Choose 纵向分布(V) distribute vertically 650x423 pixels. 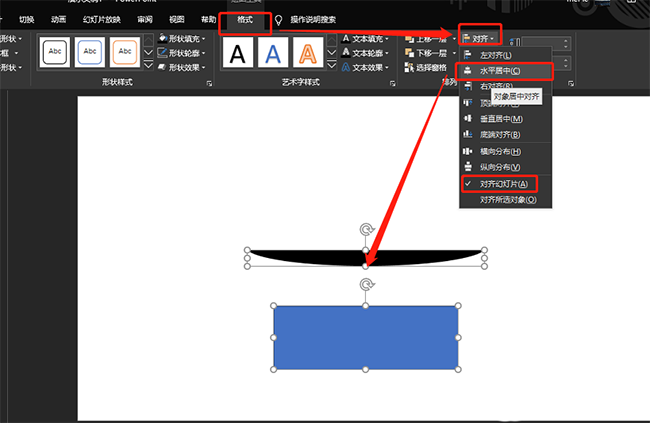coord(506,167)
